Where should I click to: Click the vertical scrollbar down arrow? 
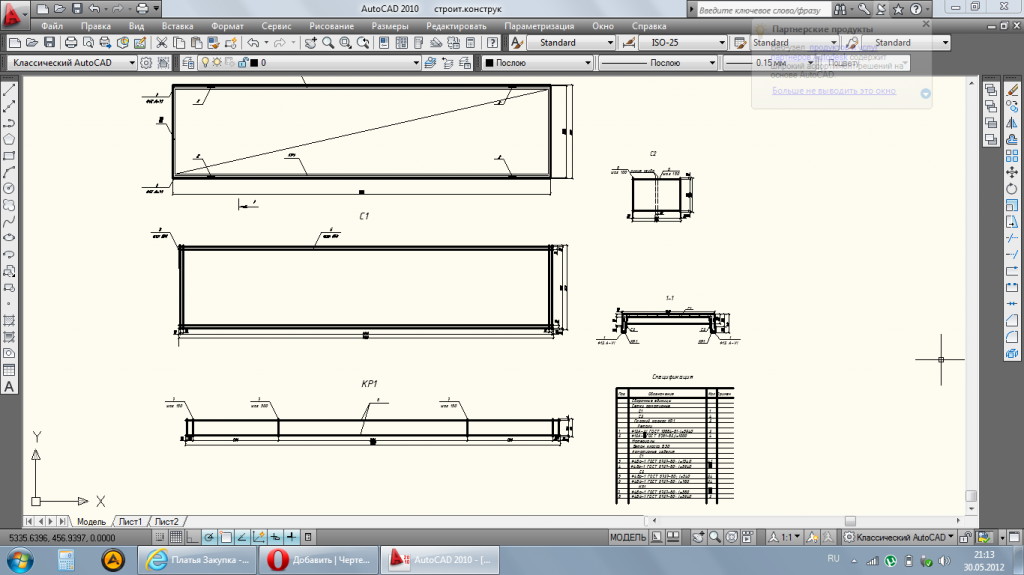pyautogui.click(x=972, y=509)
